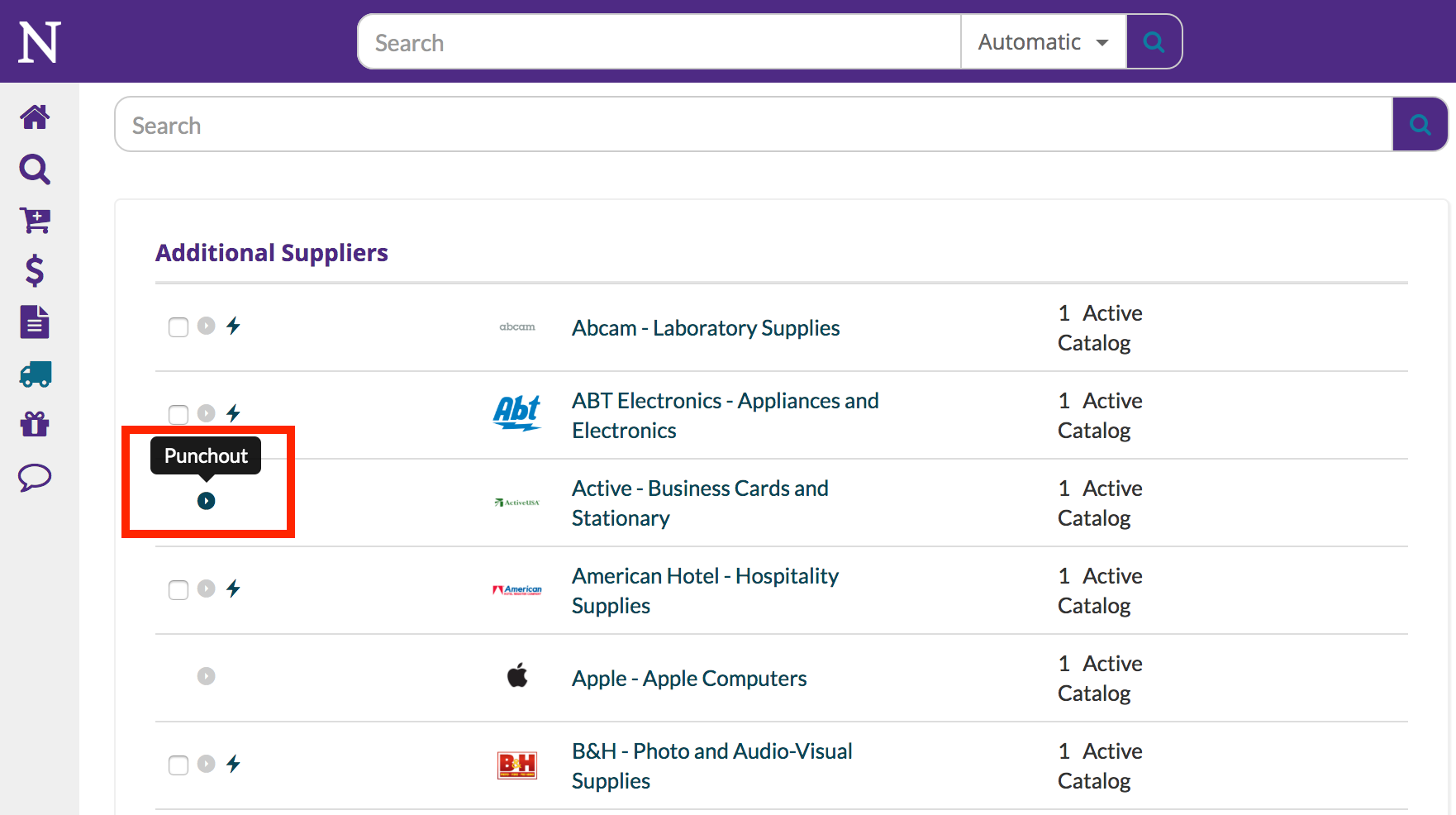1456x815 pixels.
Task: Click punchout icon in Apple row
Action: 207,676
